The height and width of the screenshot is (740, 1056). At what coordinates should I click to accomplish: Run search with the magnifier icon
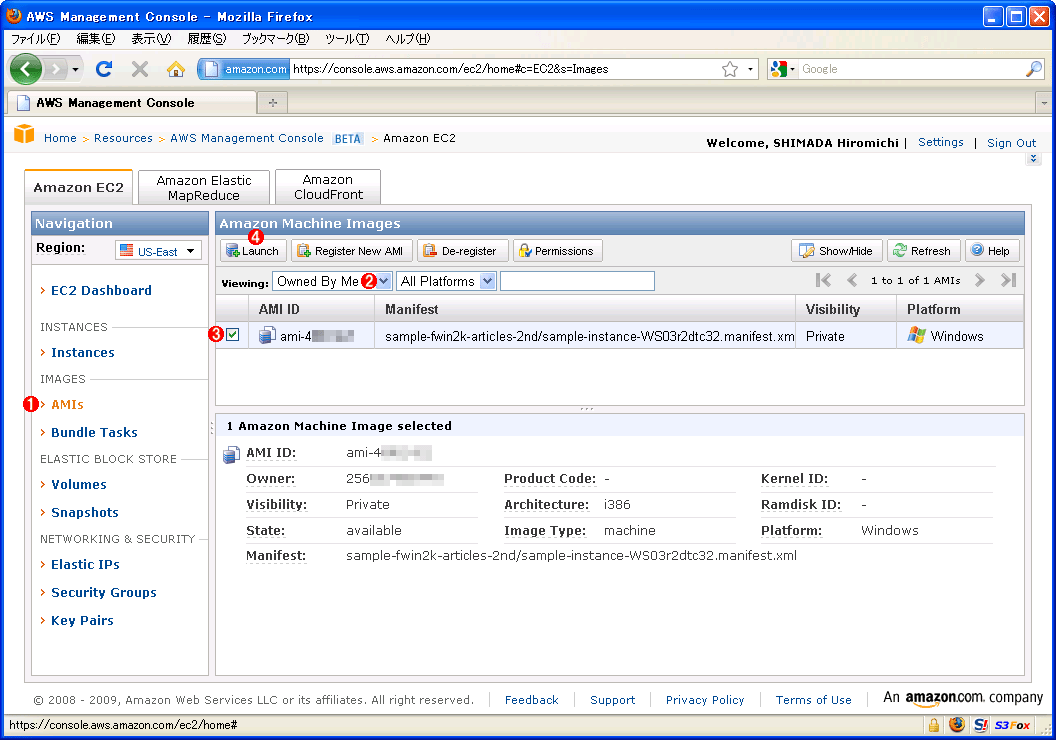1034,69
